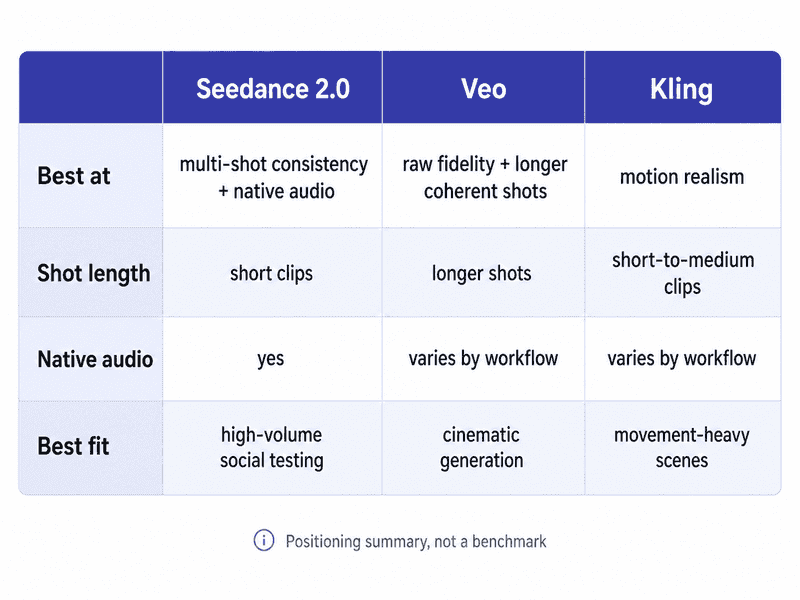The height and width of the screenshot is (600, 800).
Task: Click the short clips cell
Action: pyautogui.click(x=271, y=273)
